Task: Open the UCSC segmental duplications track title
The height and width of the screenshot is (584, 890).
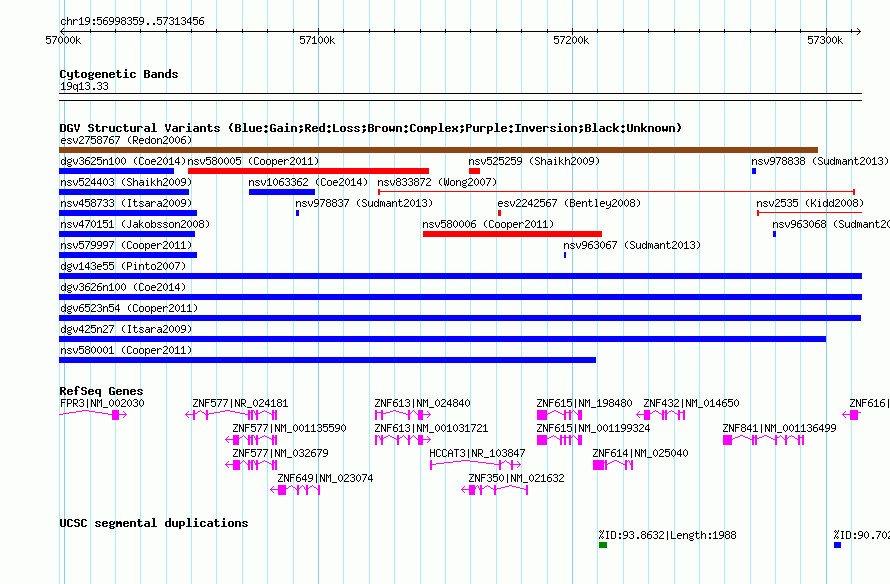Action: pos(154,523)
